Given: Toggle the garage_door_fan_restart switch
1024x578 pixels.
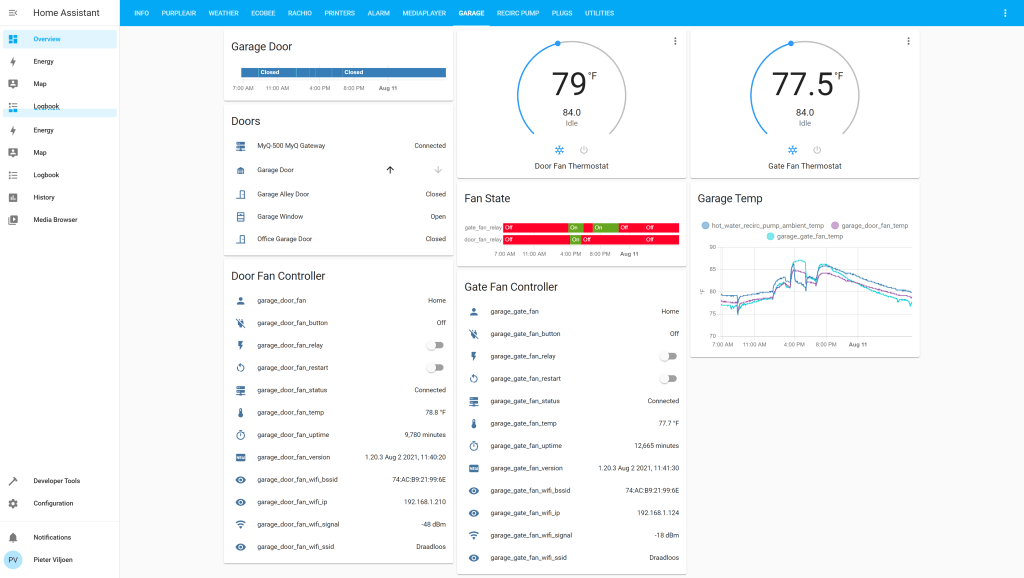Looking at the screenshot, I should [435, 368].
